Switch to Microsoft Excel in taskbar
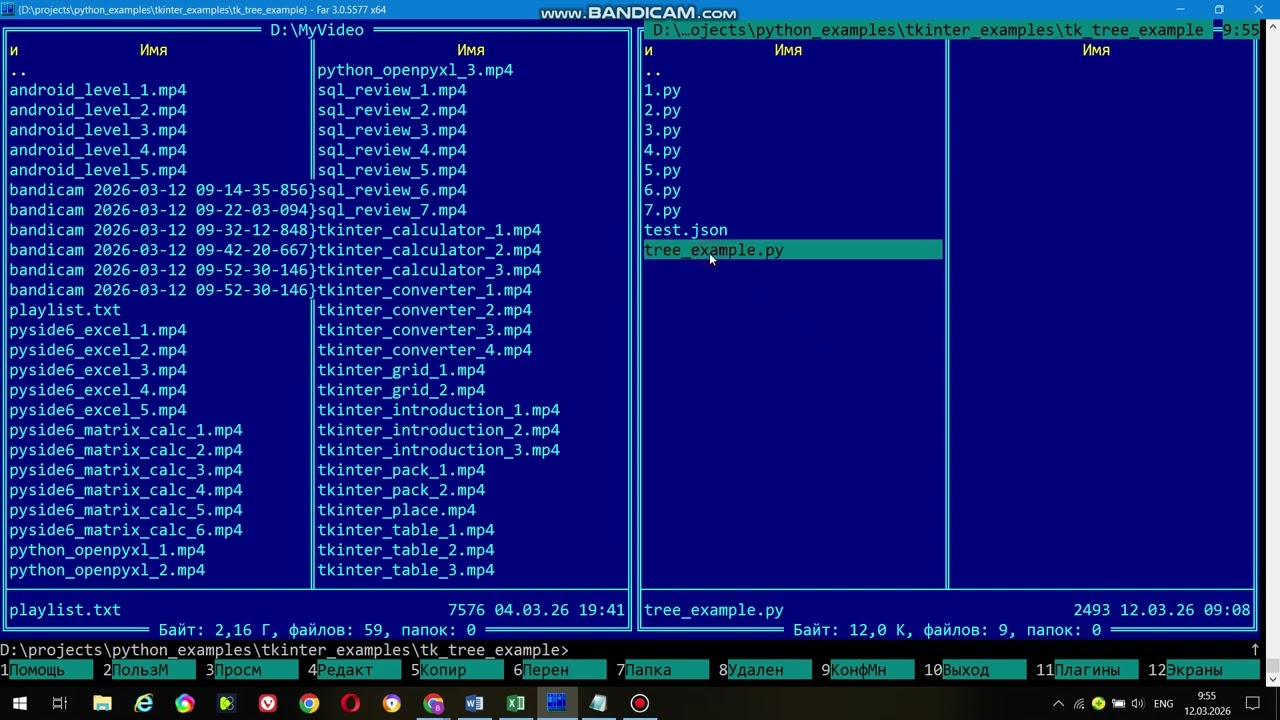This screenshot has height=720, width=1280. click(x=516, y=704)
